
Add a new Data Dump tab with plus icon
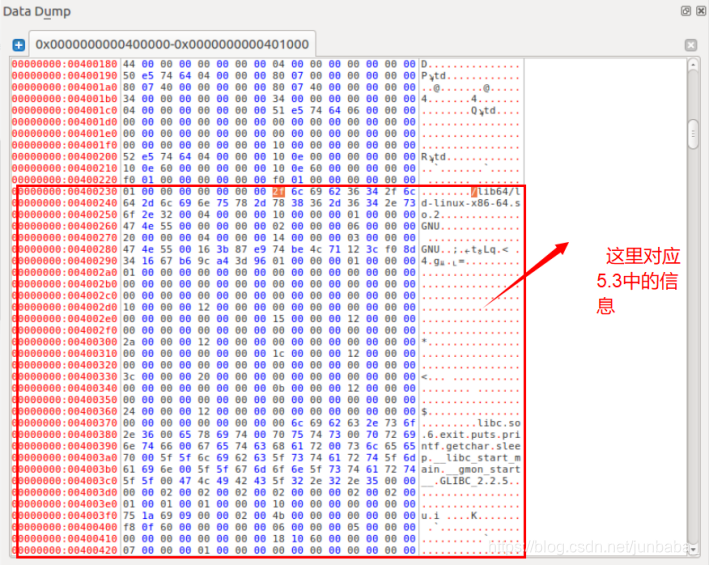click(19, 45)
